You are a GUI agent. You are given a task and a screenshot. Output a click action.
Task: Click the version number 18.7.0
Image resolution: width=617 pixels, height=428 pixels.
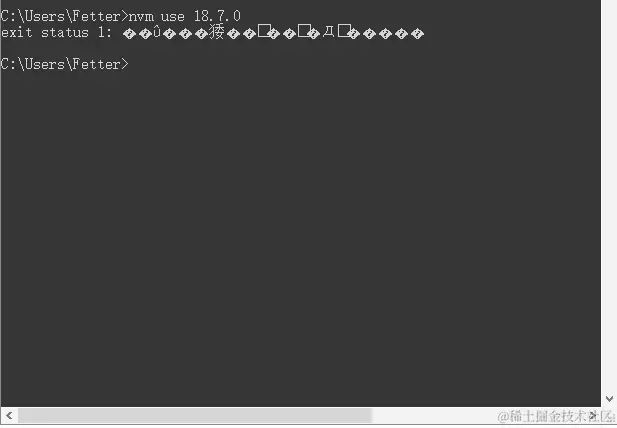tap(217, 16)
